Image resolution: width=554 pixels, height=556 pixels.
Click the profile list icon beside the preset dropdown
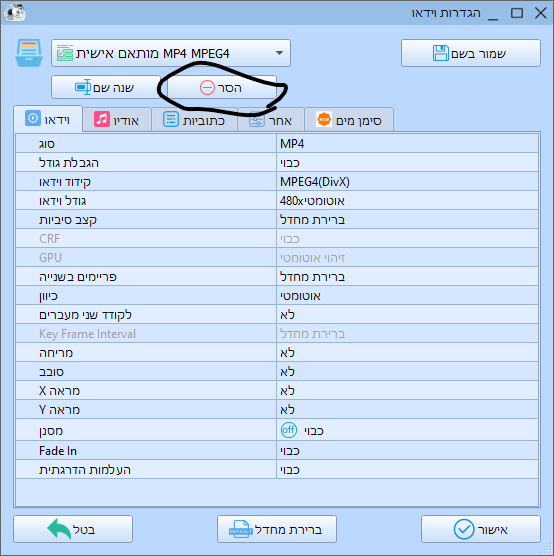tap(29, 53)
